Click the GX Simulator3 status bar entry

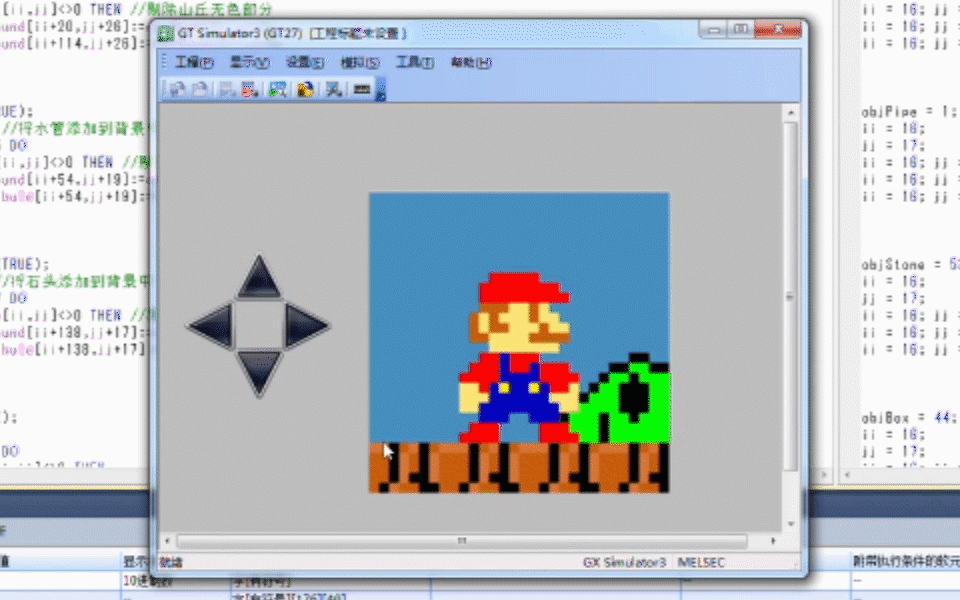pyautogui.click(x=624, y=562)
